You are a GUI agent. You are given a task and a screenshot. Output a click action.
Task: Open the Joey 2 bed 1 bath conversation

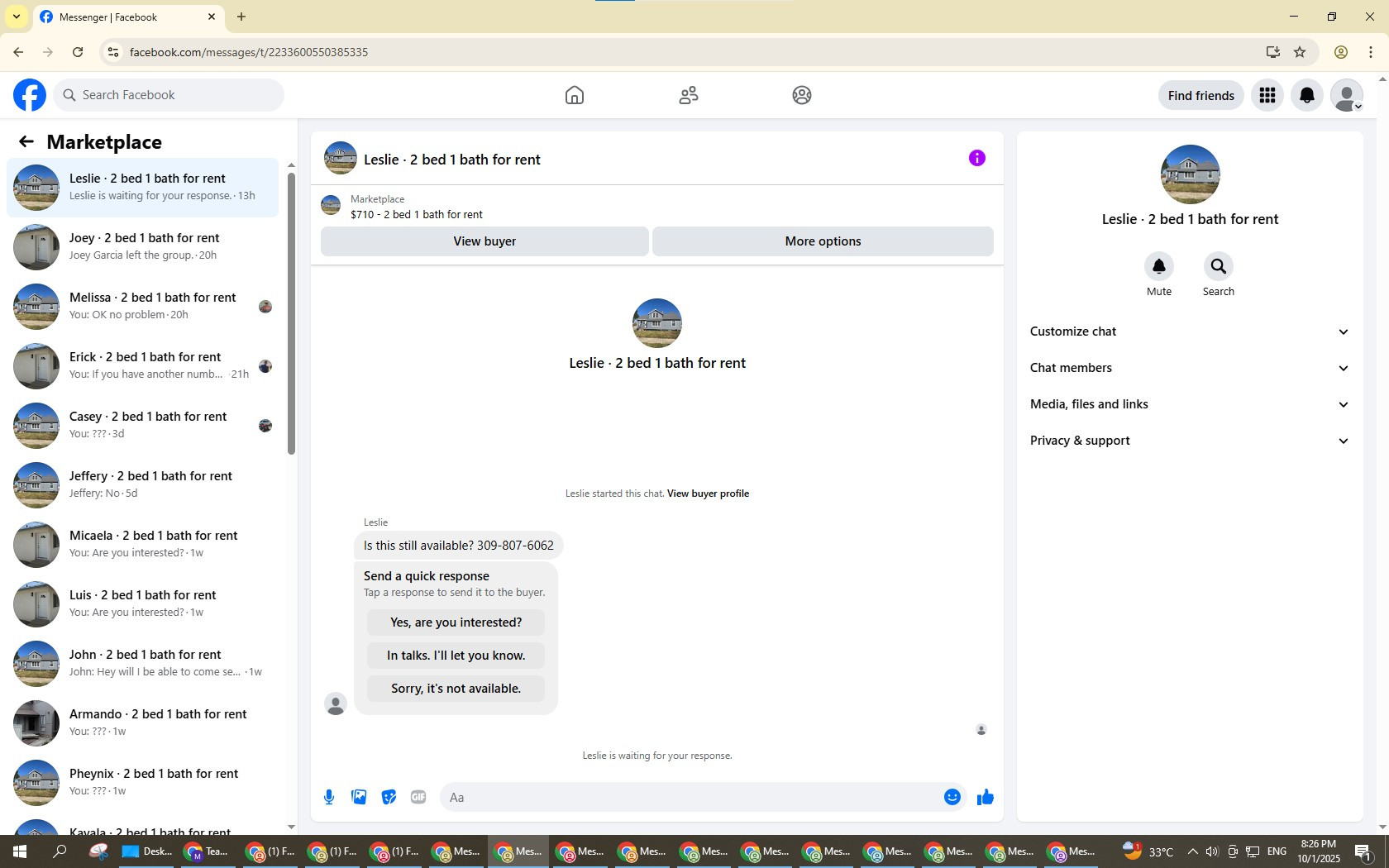click(x=144, y=247)
